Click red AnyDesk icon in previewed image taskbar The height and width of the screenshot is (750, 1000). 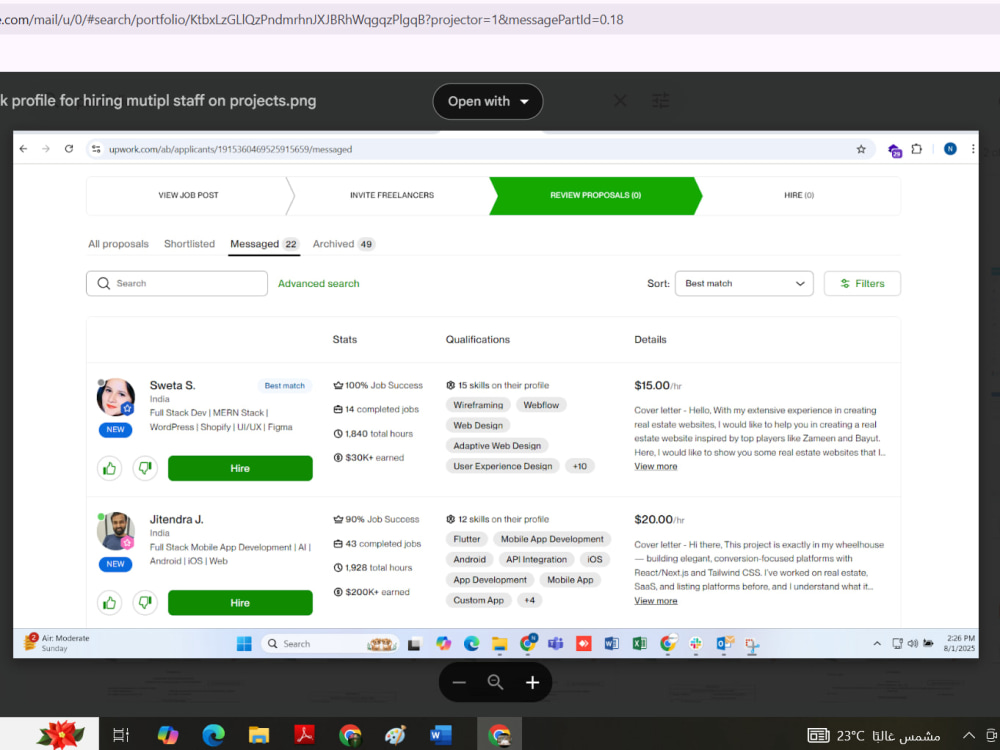coord(584,643)
